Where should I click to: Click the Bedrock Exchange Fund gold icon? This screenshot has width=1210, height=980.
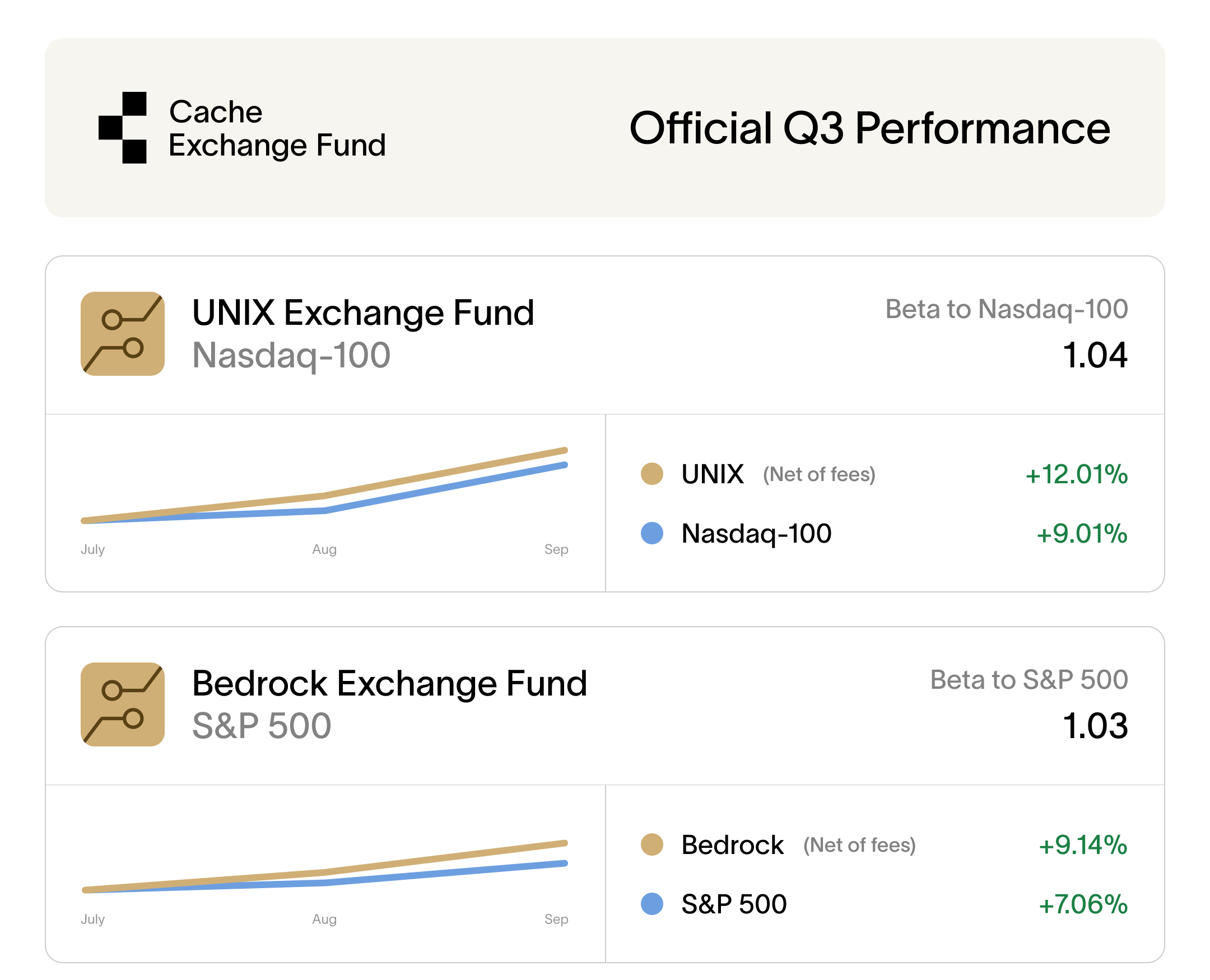(x=123, y=704)
